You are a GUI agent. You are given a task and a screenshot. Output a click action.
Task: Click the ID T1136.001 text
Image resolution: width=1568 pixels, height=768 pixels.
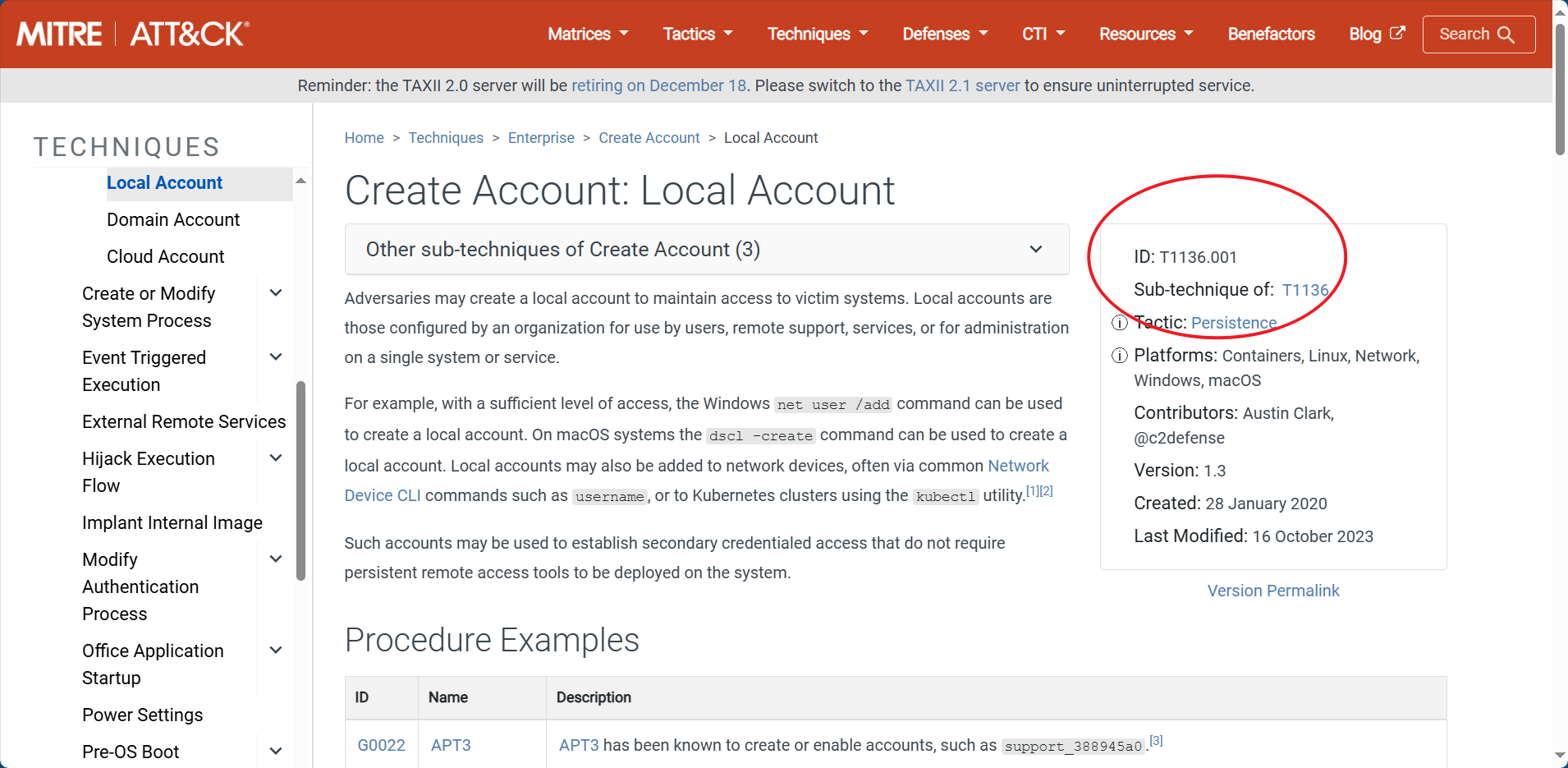click(1185, 257)
